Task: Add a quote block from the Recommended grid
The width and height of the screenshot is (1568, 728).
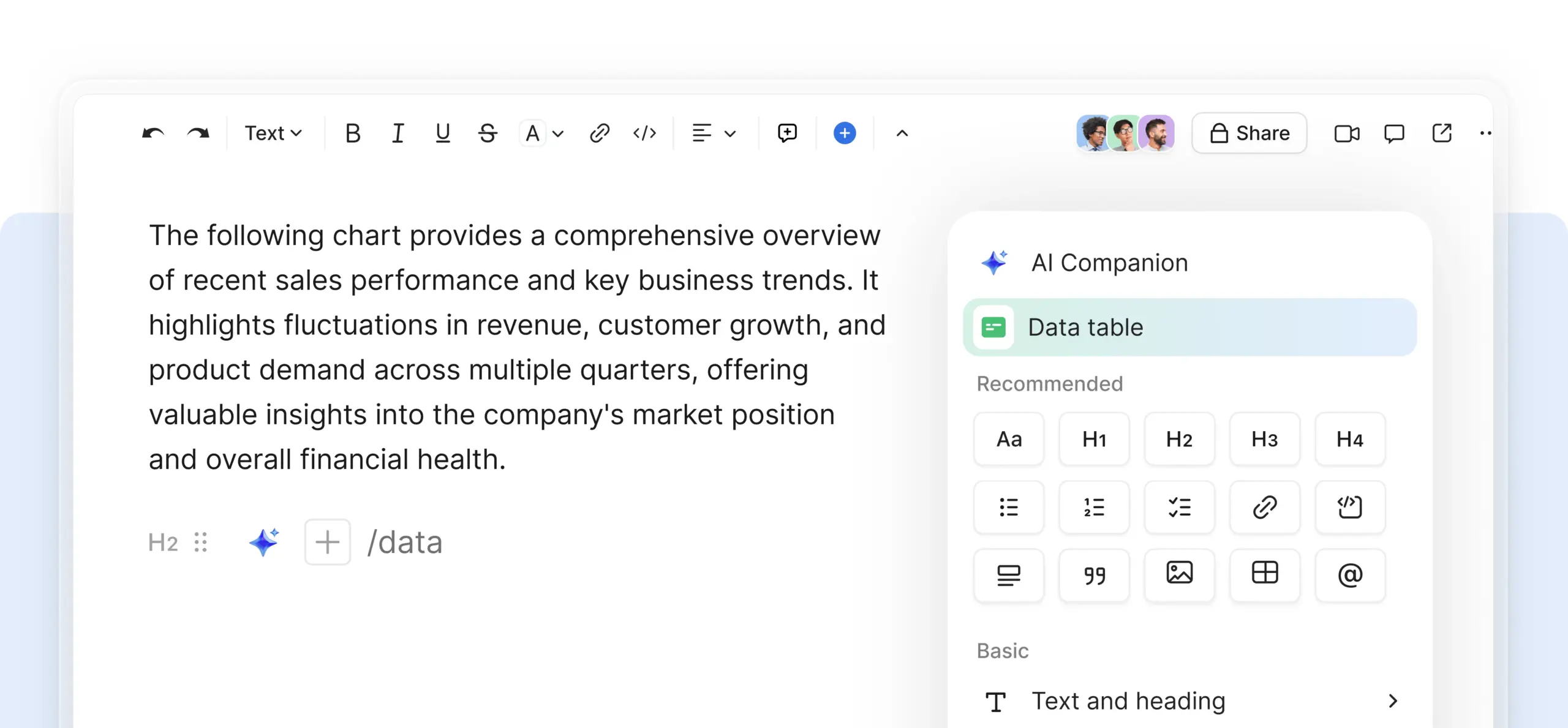Action: coord(1094,574)
